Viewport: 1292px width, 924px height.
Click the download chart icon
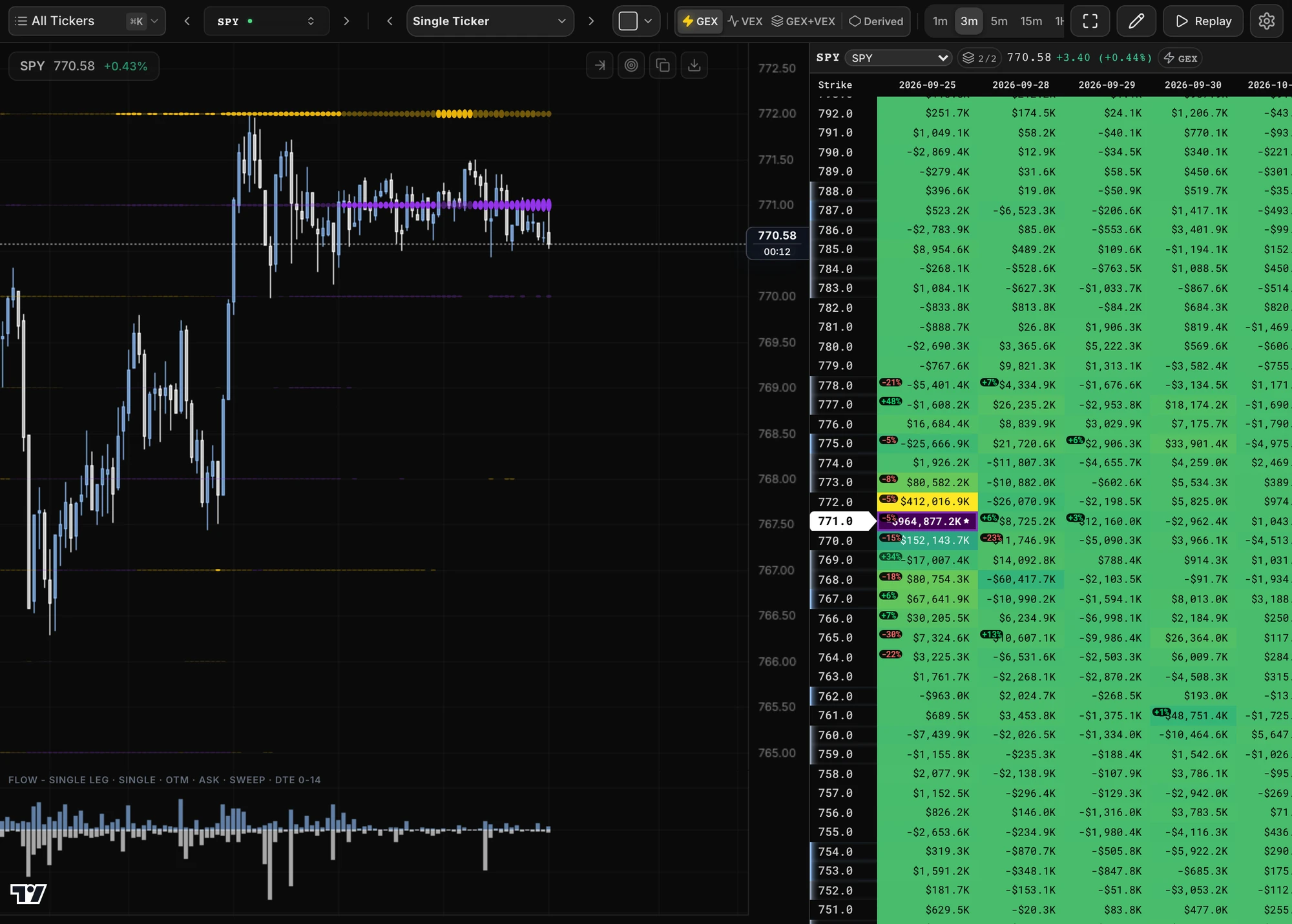point(694,65)
